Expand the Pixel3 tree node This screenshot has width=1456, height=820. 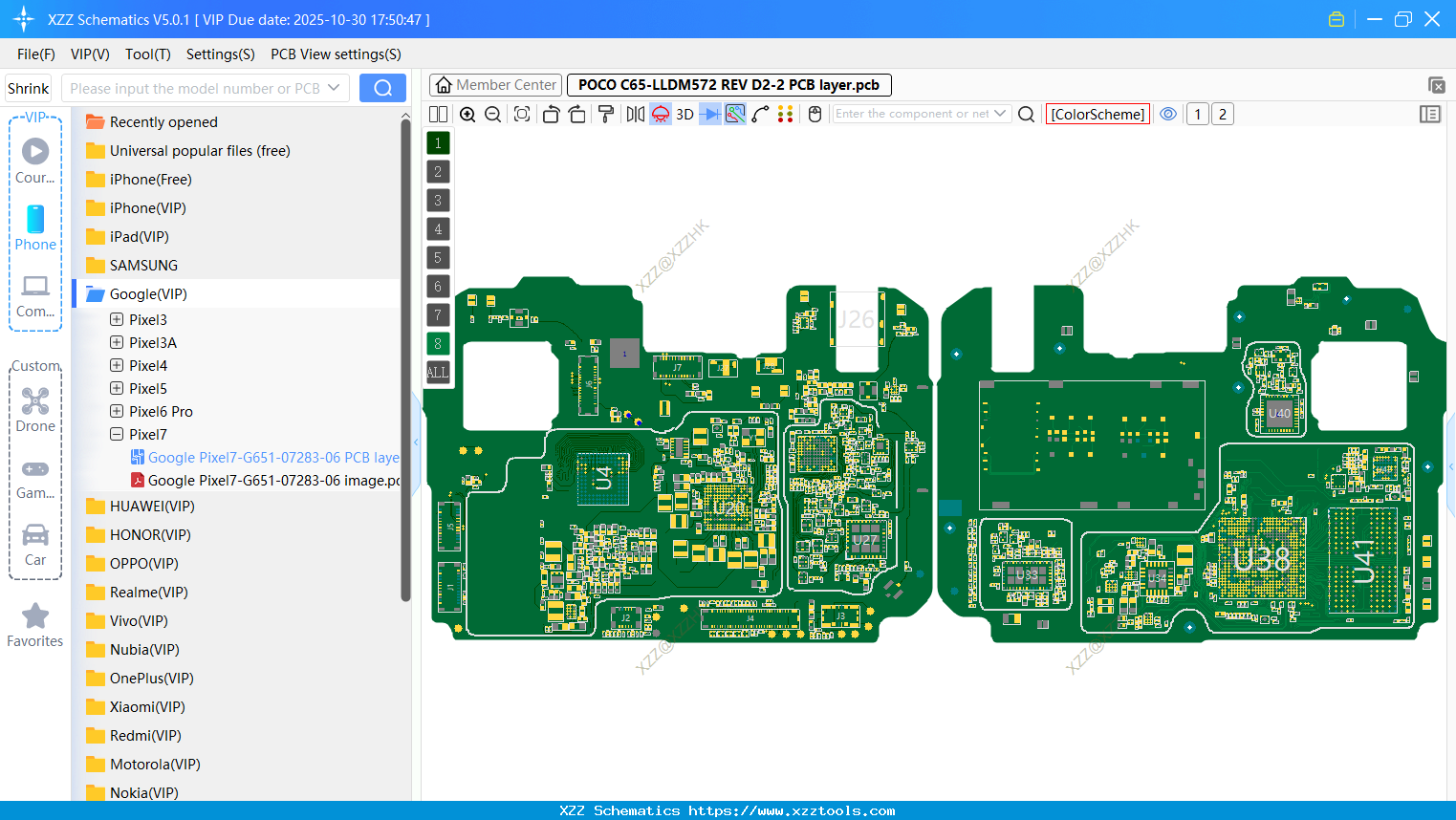[x=117, y=319]
